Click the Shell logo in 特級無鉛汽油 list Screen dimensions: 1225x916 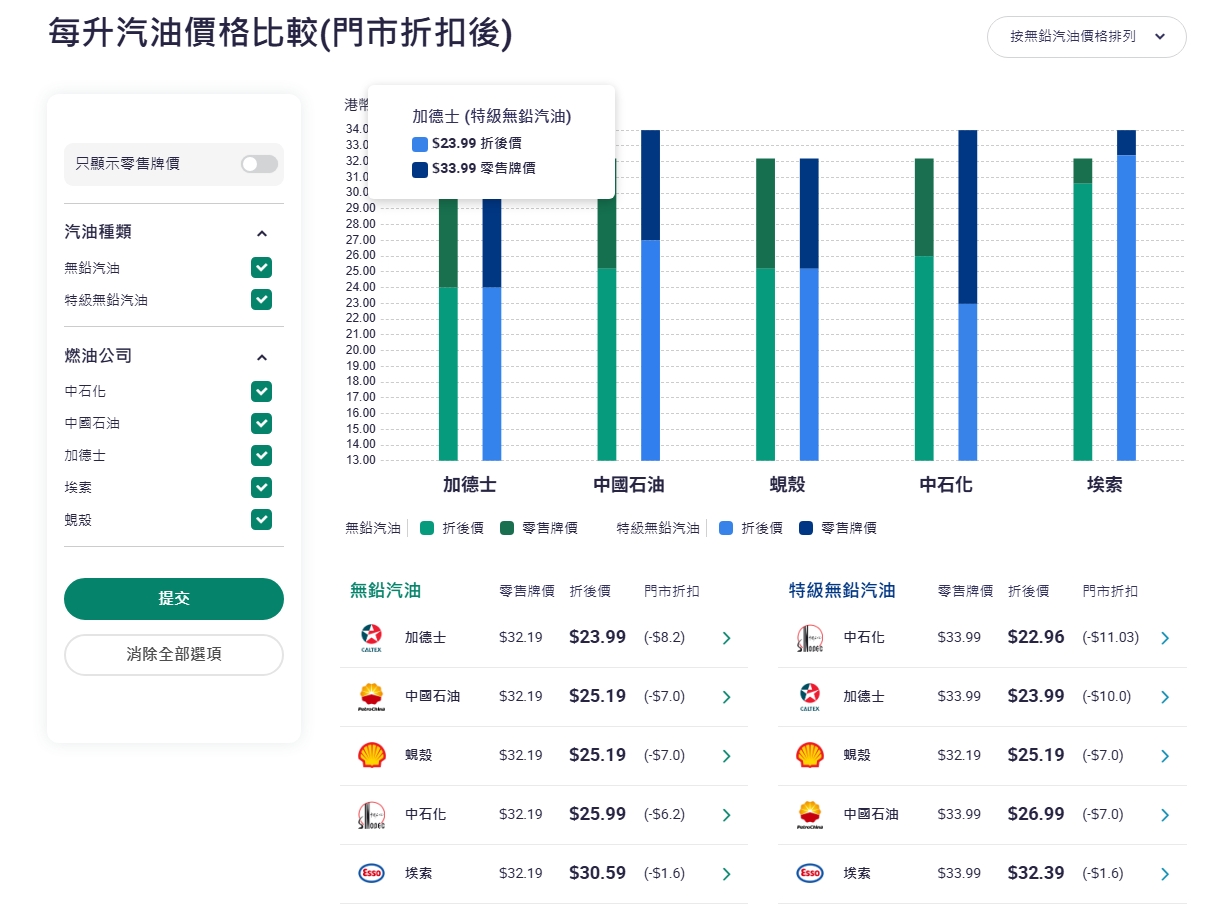pos(809,756)
